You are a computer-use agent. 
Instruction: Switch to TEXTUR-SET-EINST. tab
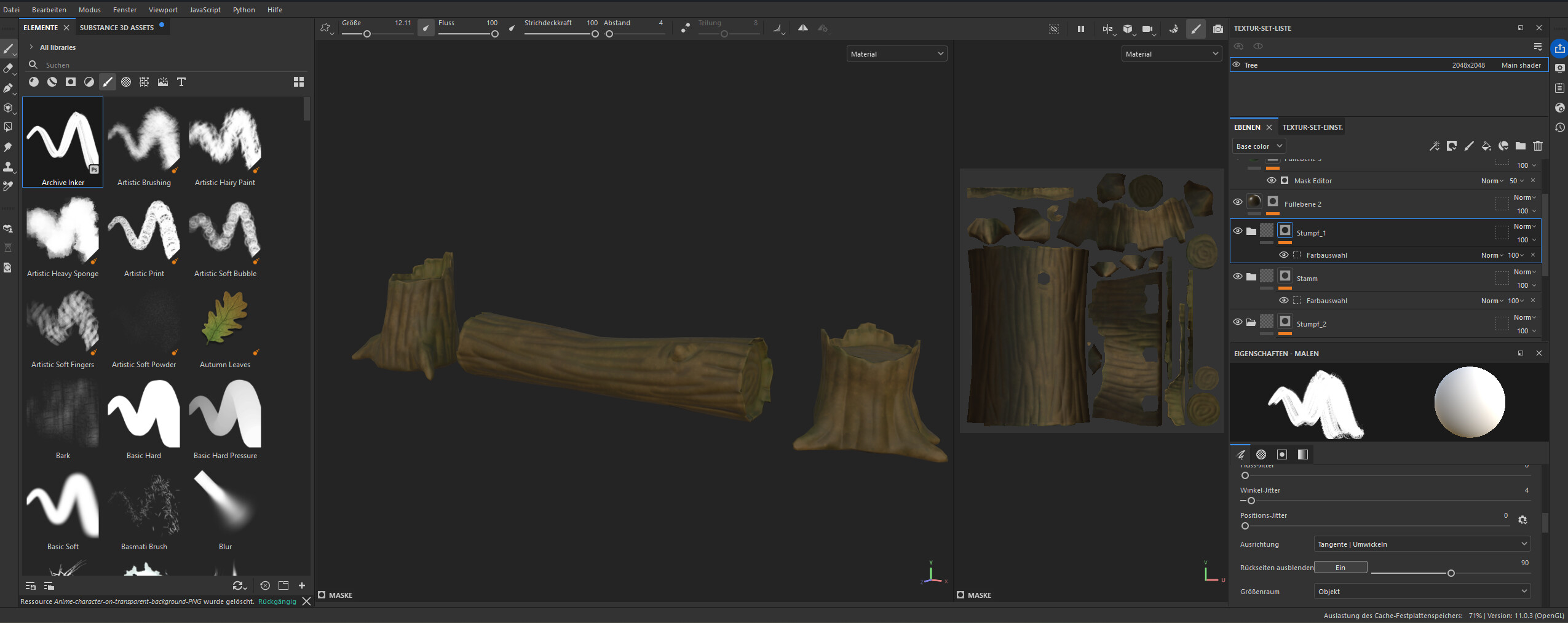(1312, 127)
